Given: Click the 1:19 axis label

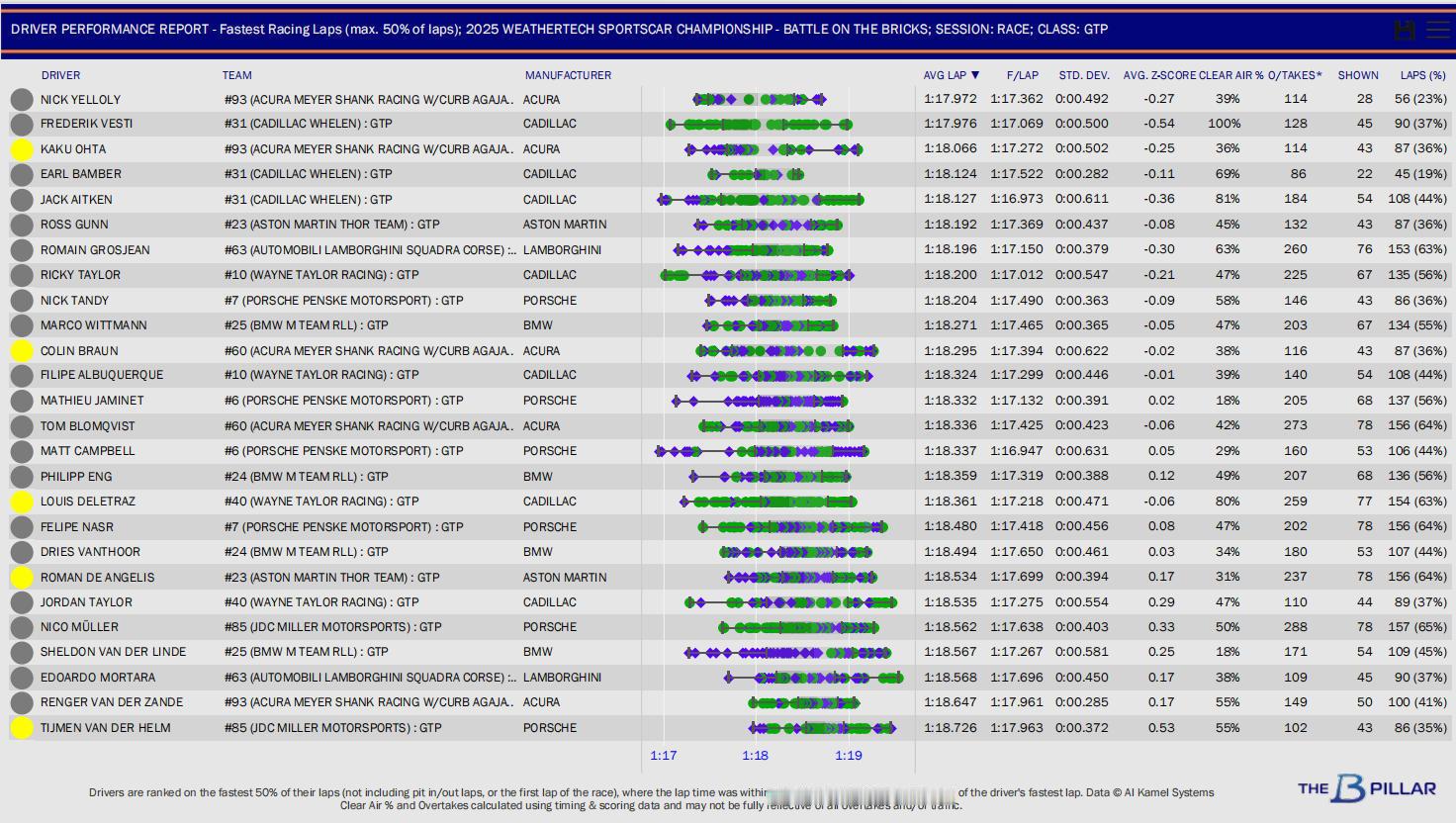Looking at the screenshot, I should [x=849, y=756].
